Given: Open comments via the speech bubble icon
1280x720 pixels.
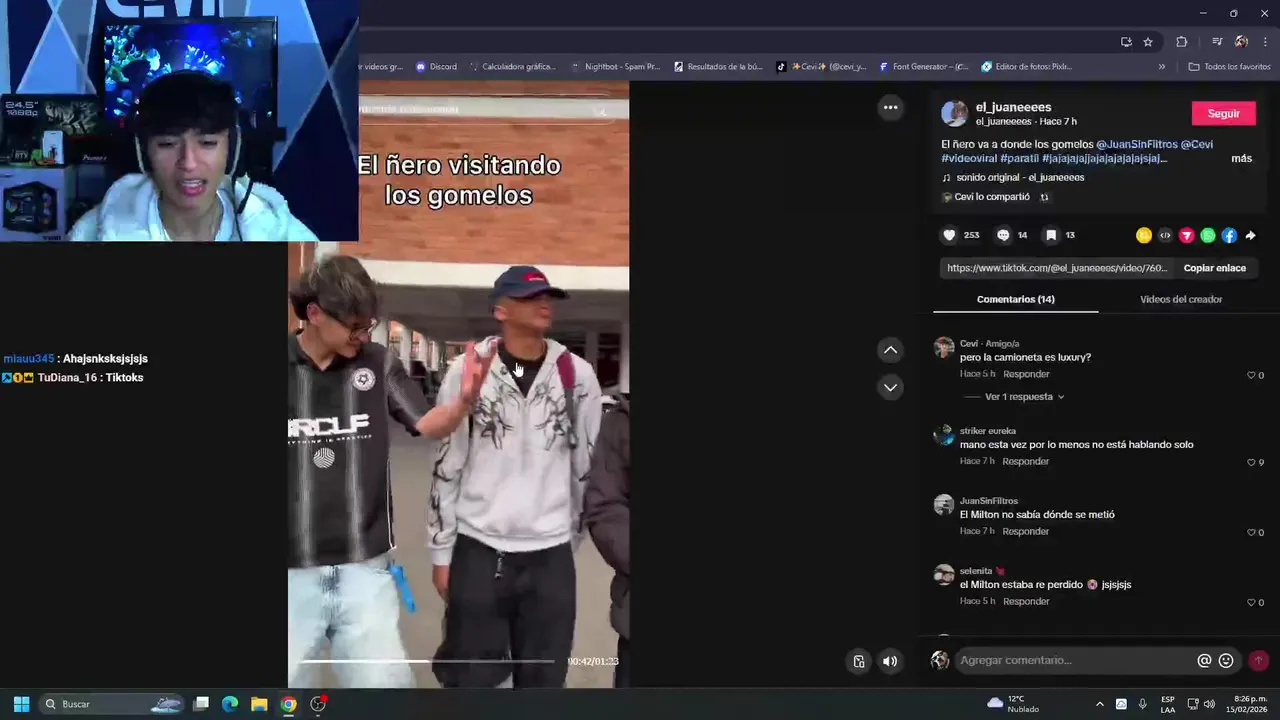Looking at the screenshot, I should (x=1003, y=235).
